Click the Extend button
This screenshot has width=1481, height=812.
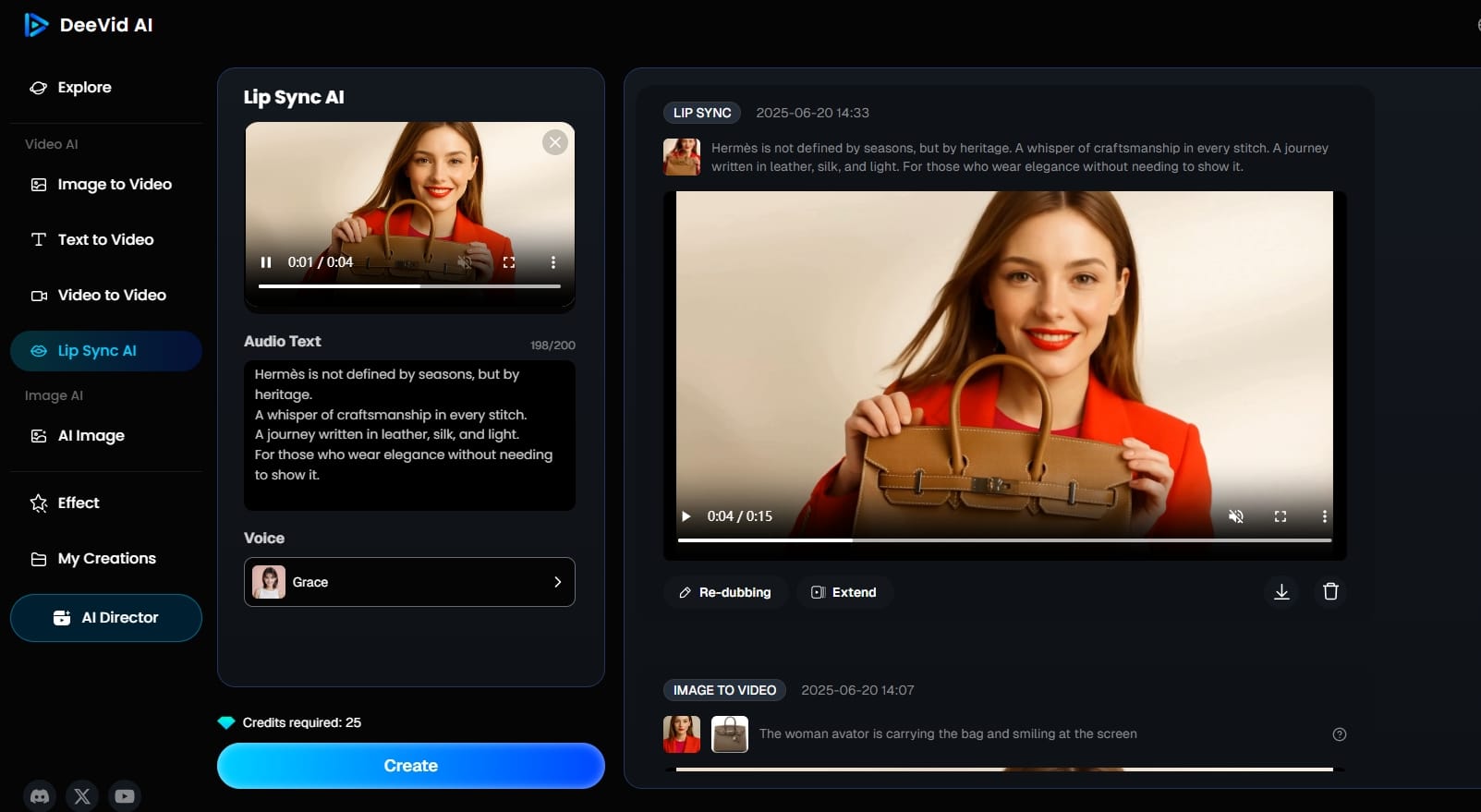[x=844, y=592]
